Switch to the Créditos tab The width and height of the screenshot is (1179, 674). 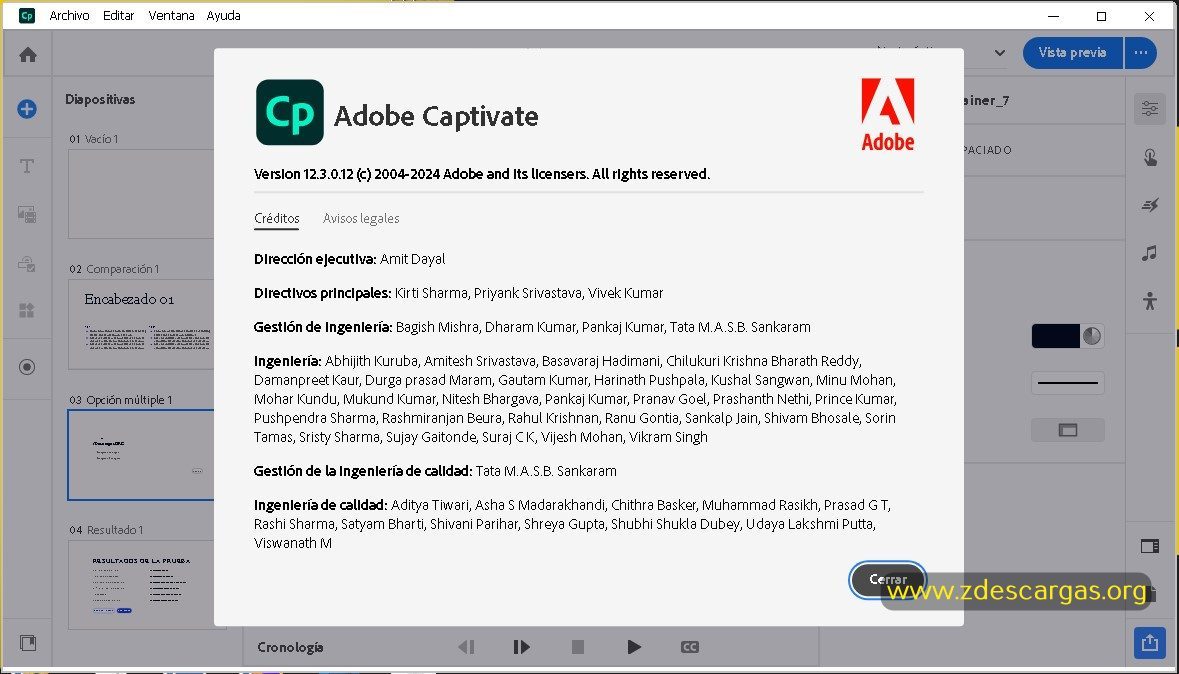pyautogui.click(x=277, y=218)
